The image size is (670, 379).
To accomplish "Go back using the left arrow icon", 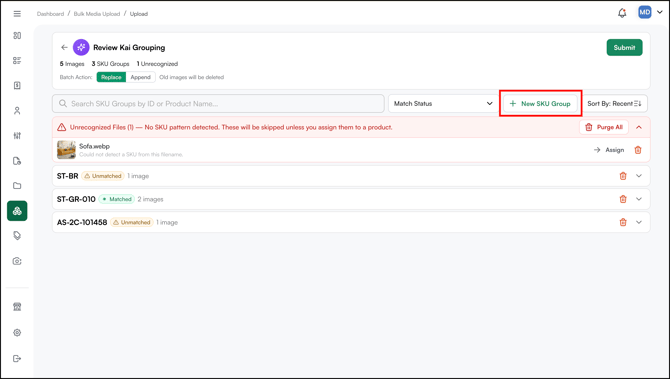I will [64, 47].
